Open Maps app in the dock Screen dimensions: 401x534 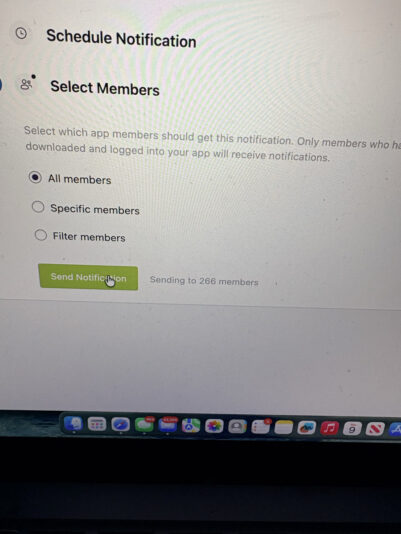pyautogui.click(x=191, y=426)
